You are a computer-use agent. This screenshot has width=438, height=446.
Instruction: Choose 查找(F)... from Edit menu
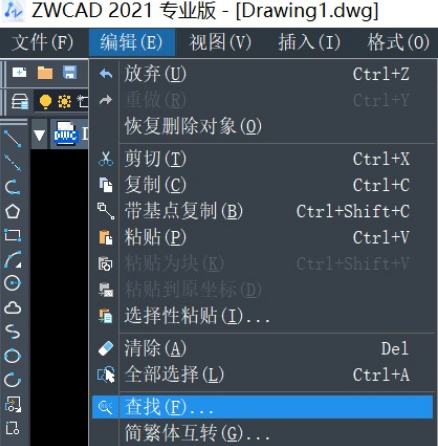[262, 407]
